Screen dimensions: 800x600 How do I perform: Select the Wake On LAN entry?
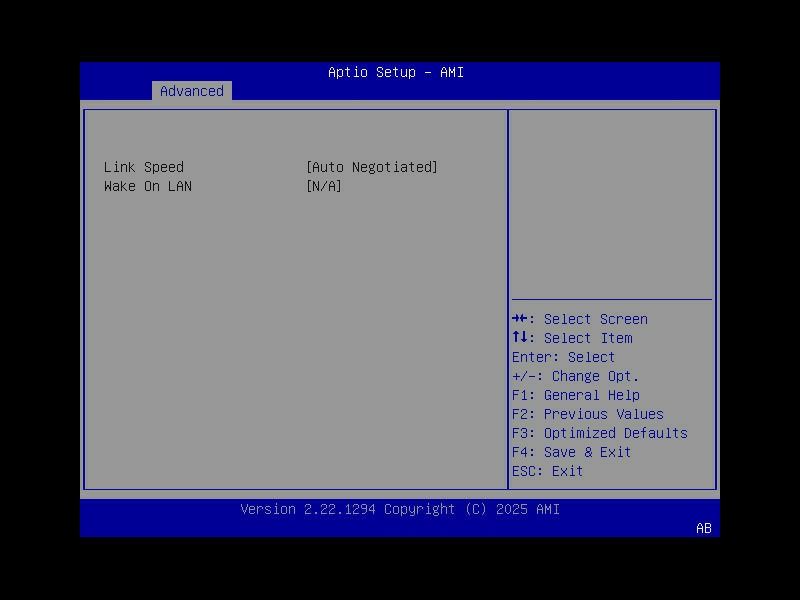(147, 186)
